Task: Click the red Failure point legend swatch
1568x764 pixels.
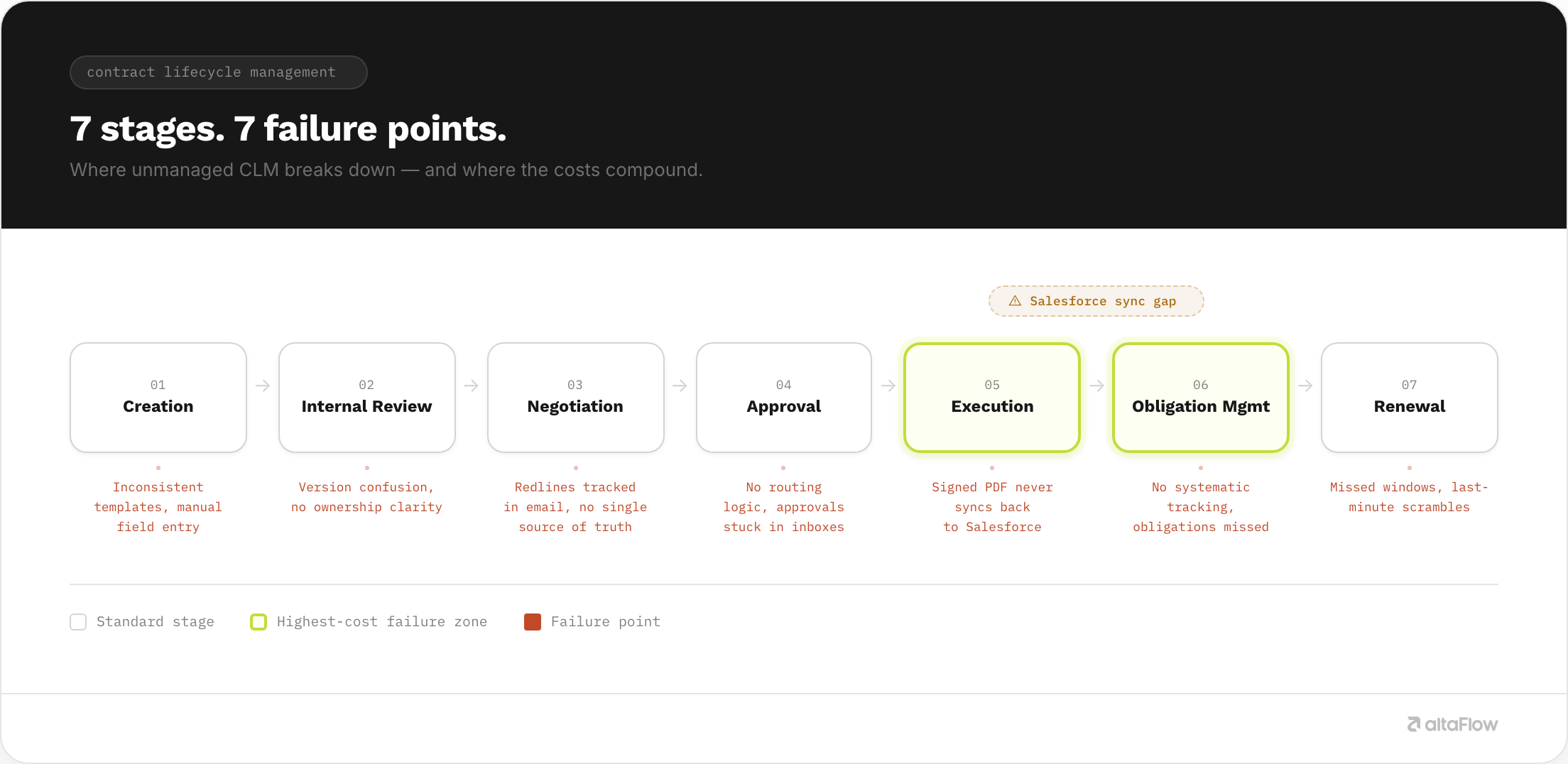Action: [533, 622]
